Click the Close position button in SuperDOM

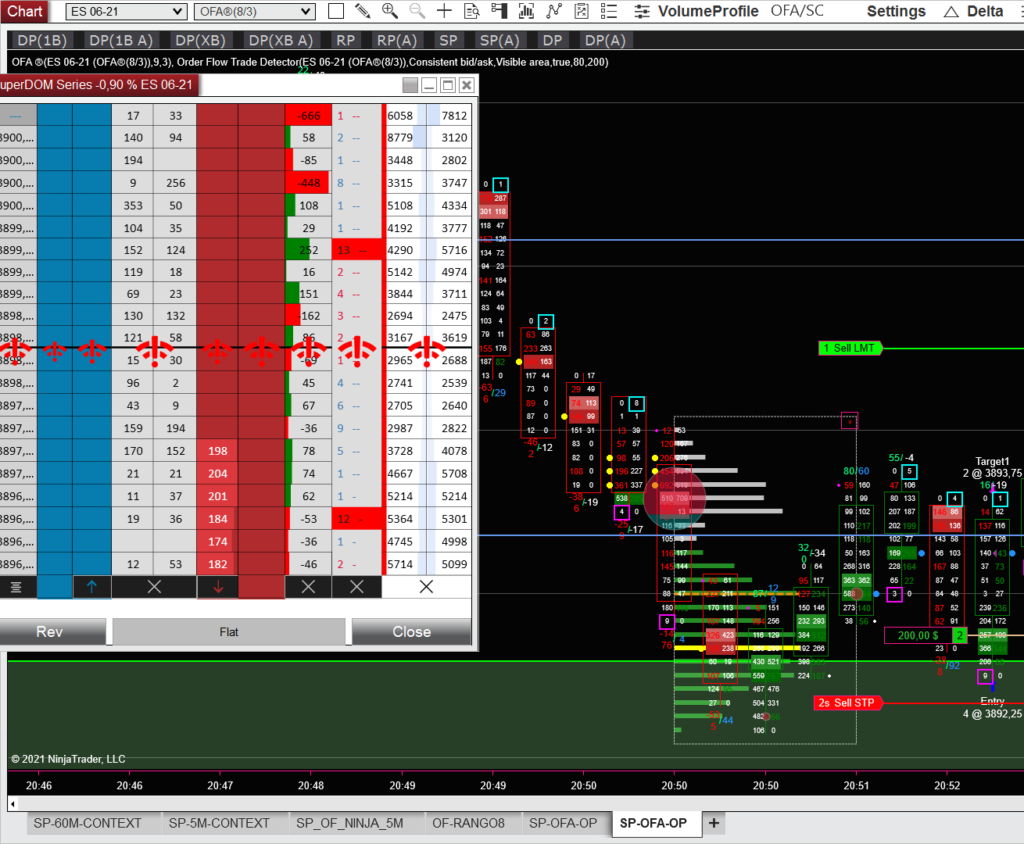411,632
